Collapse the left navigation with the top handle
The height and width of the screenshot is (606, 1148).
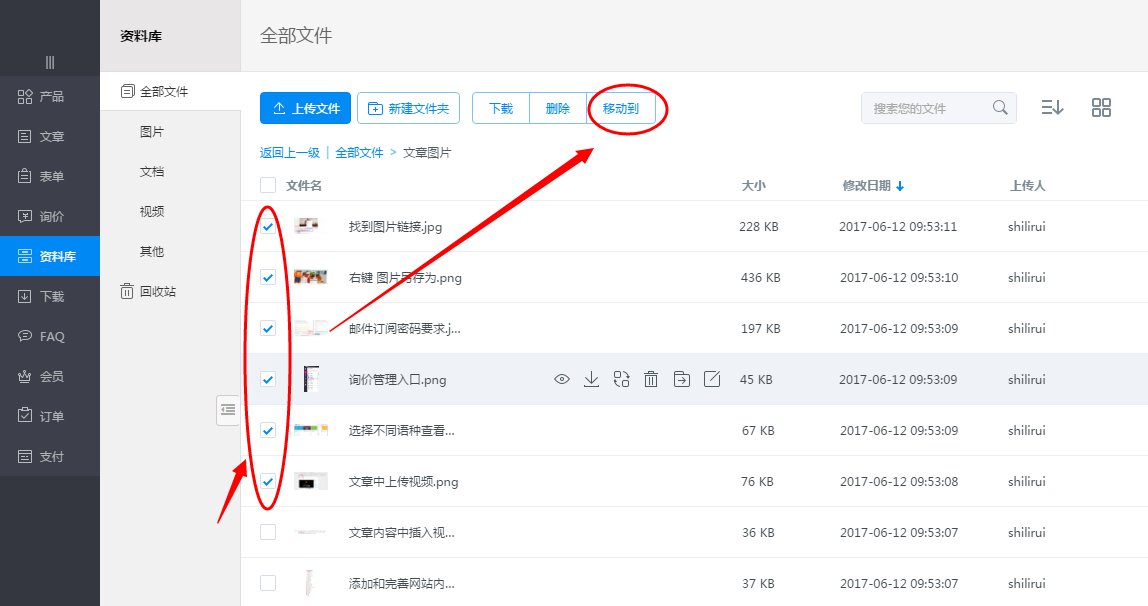[50, 62]
